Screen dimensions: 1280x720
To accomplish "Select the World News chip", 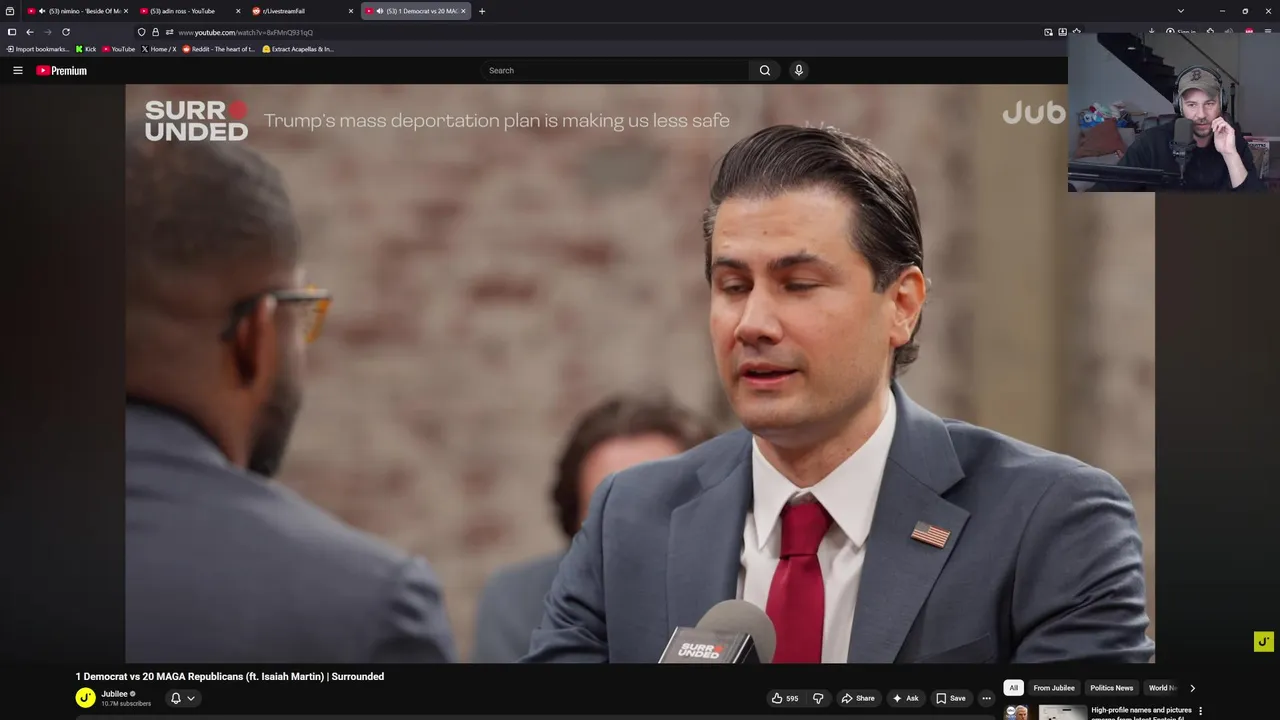I will tap(1162, 688).
